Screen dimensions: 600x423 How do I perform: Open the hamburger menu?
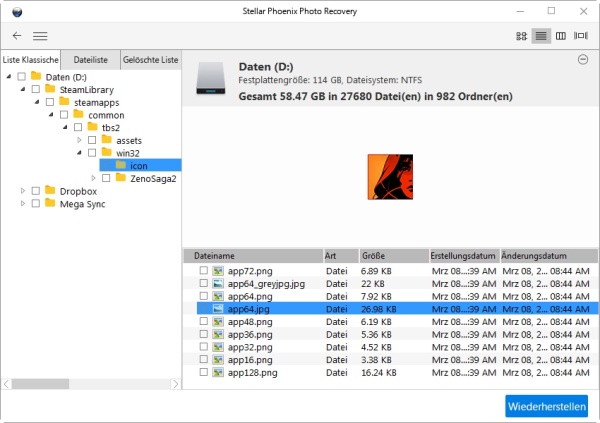tap(40, 36)
